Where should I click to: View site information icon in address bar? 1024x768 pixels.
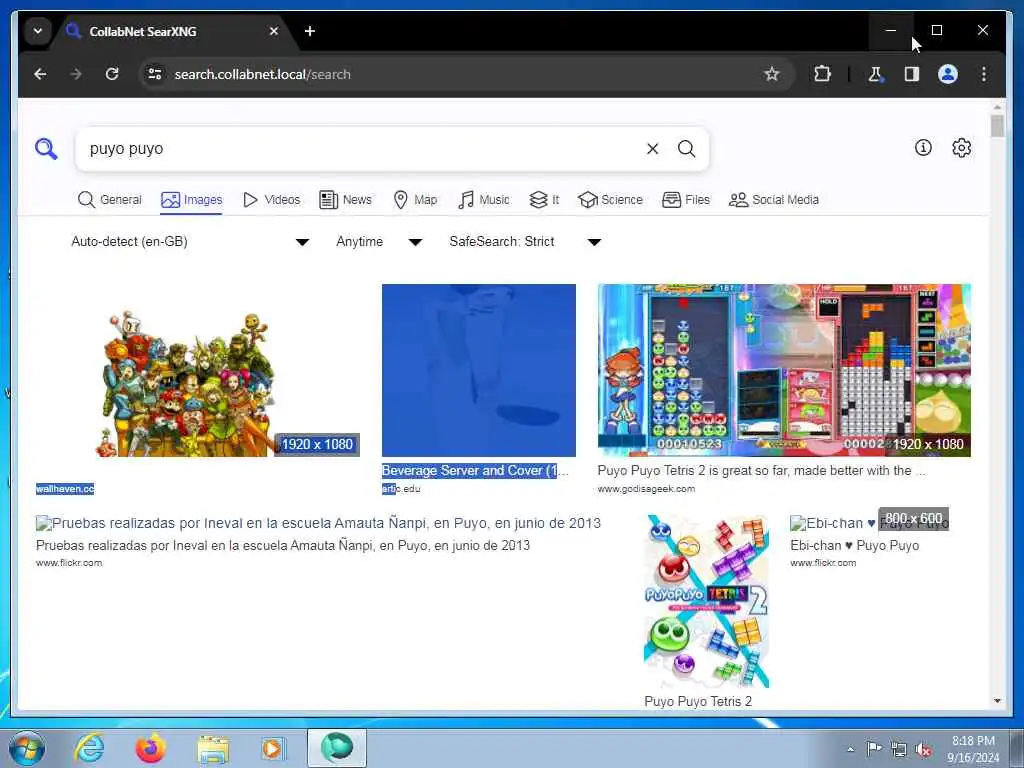(x=155, y=74)
